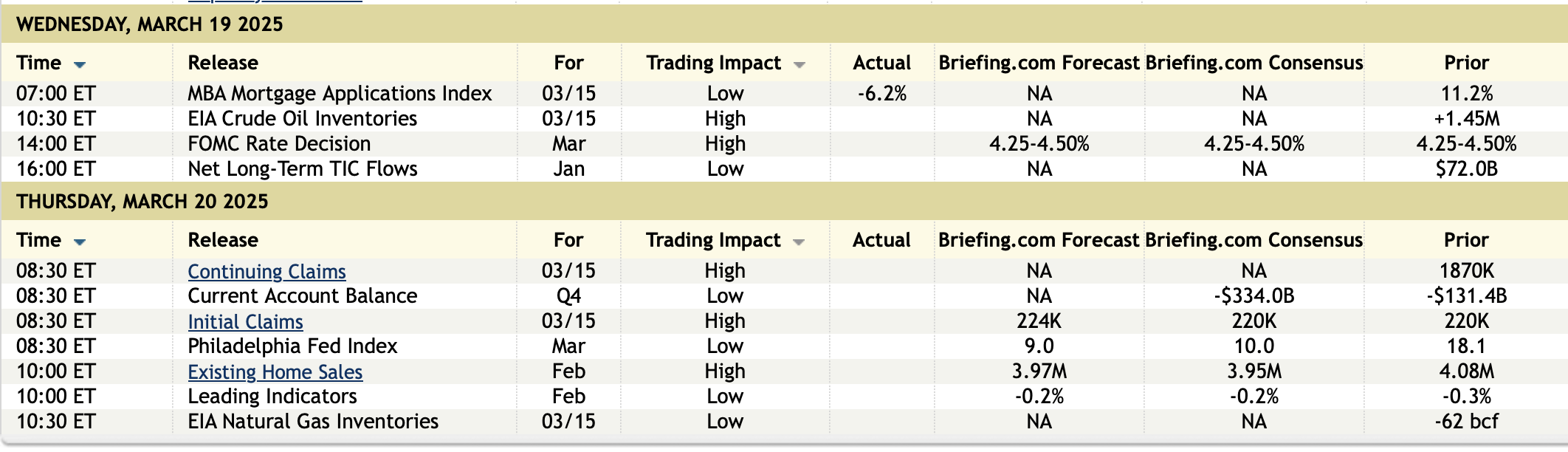Select the FOMC Rate Decision row
Viewport: 1568px width, 452px height.
coord(279,144)
